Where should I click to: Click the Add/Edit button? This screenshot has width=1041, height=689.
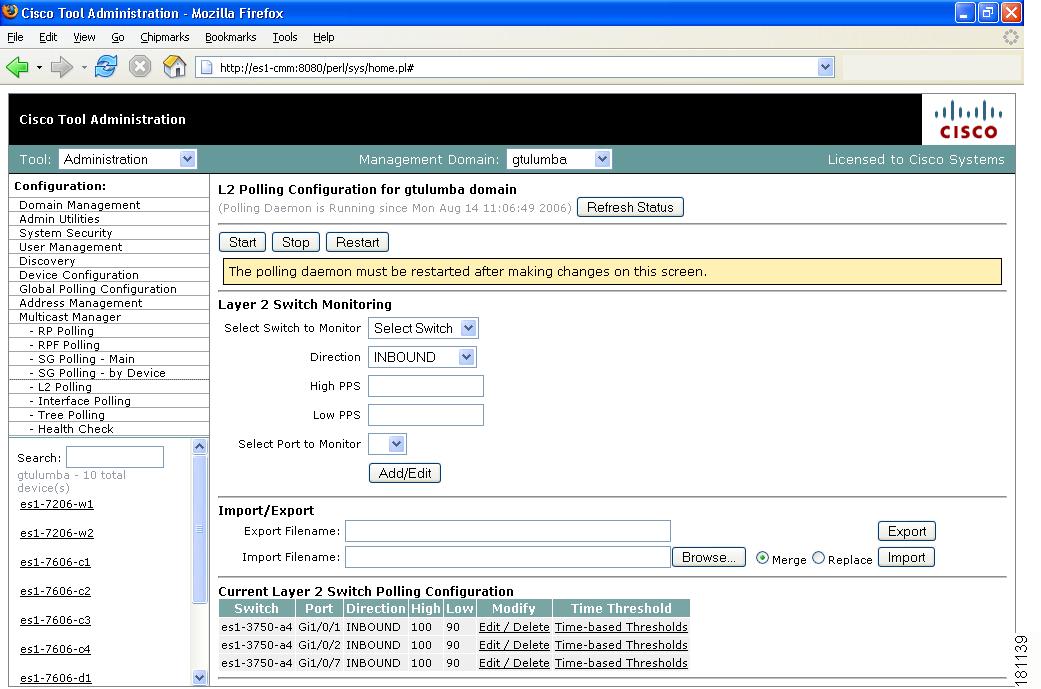405,473
